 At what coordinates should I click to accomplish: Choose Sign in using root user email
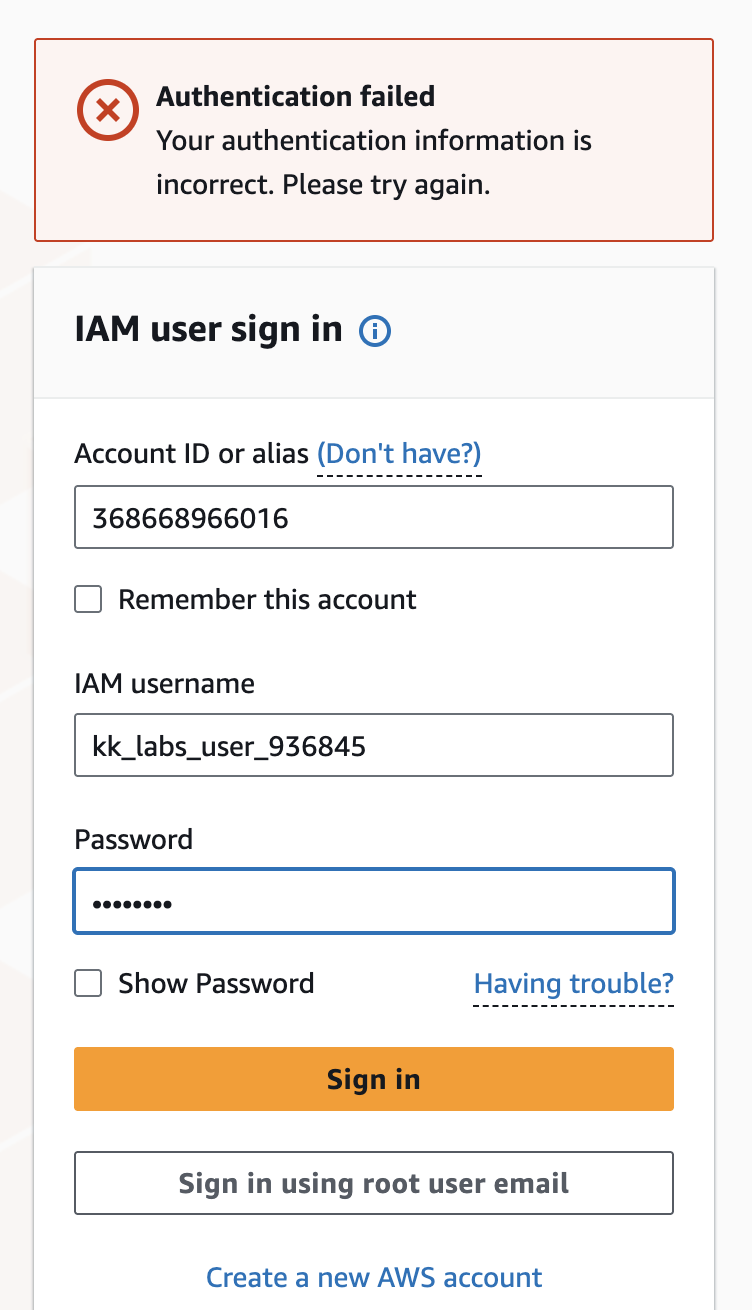pyautogui.click(x=373, y=1183)
